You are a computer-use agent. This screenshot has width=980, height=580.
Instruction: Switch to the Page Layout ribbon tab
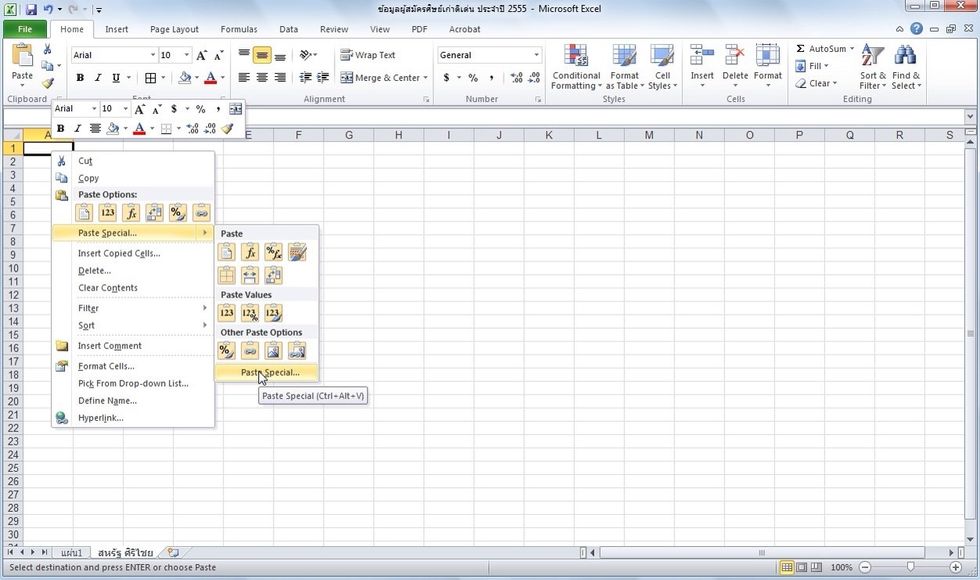[173, 30]
